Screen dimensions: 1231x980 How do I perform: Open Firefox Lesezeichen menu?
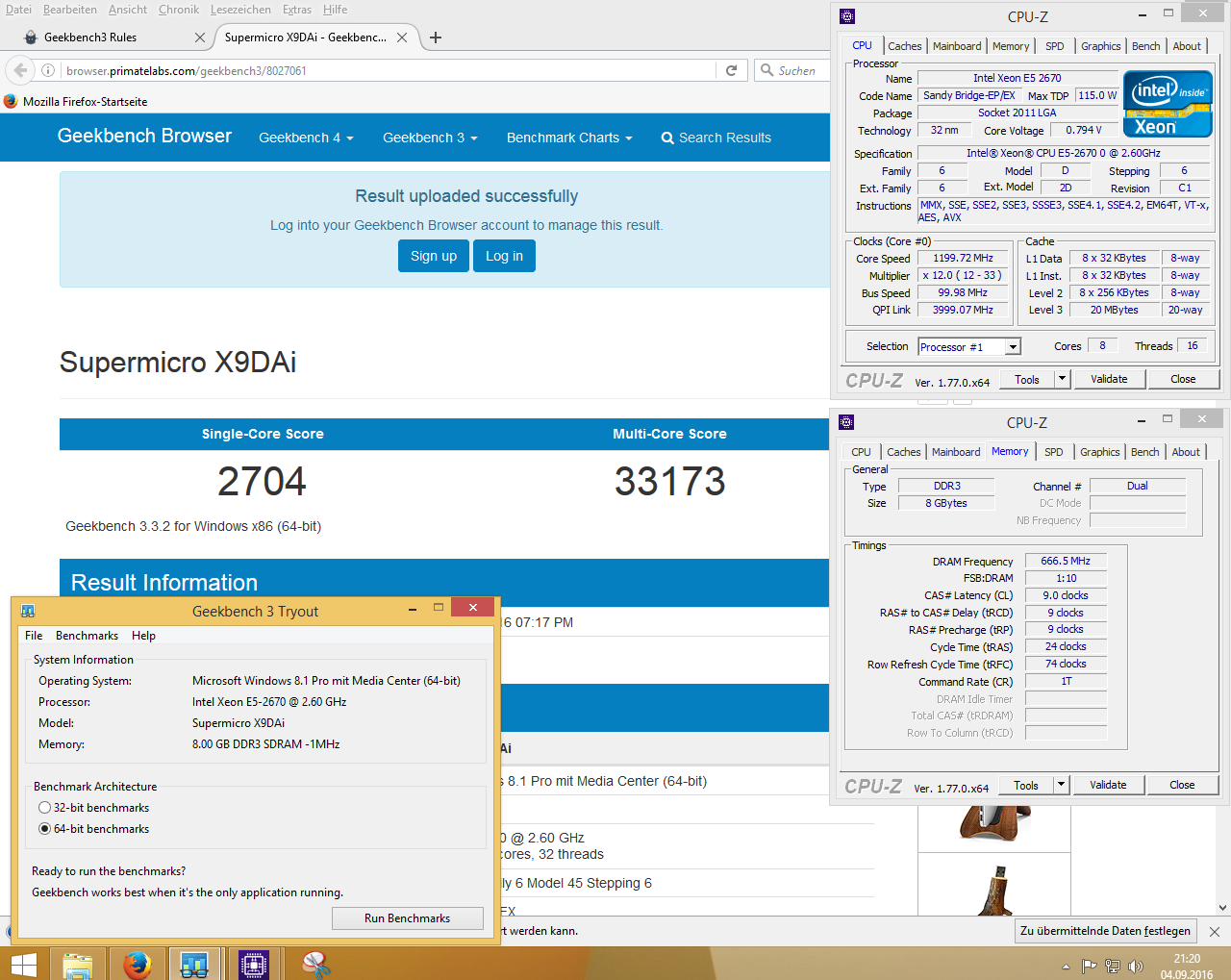pyautogui.click(x=240, y=10)
